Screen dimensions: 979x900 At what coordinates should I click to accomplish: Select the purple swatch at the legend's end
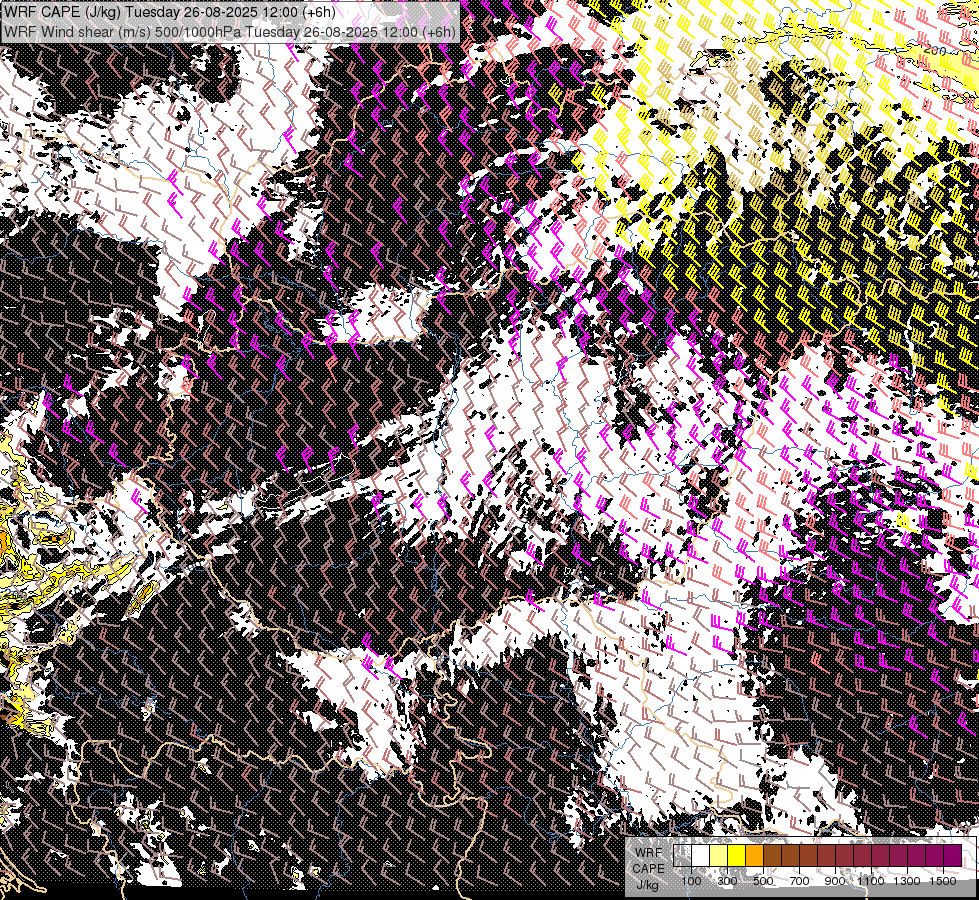[952, 855]
